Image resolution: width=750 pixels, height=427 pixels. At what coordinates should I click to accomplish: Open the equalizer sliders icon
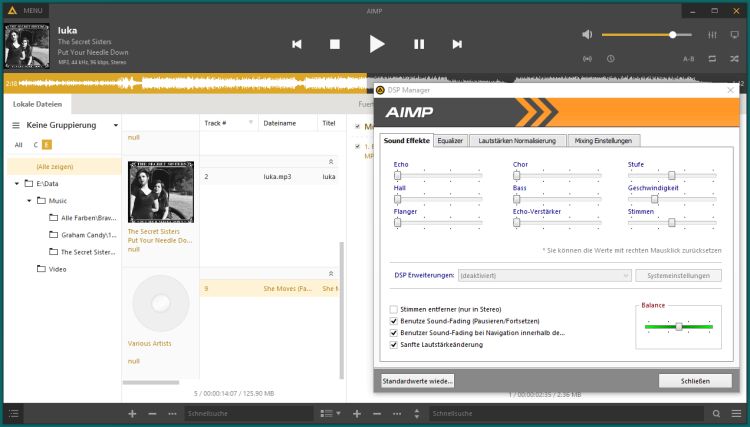coord(712,34)
